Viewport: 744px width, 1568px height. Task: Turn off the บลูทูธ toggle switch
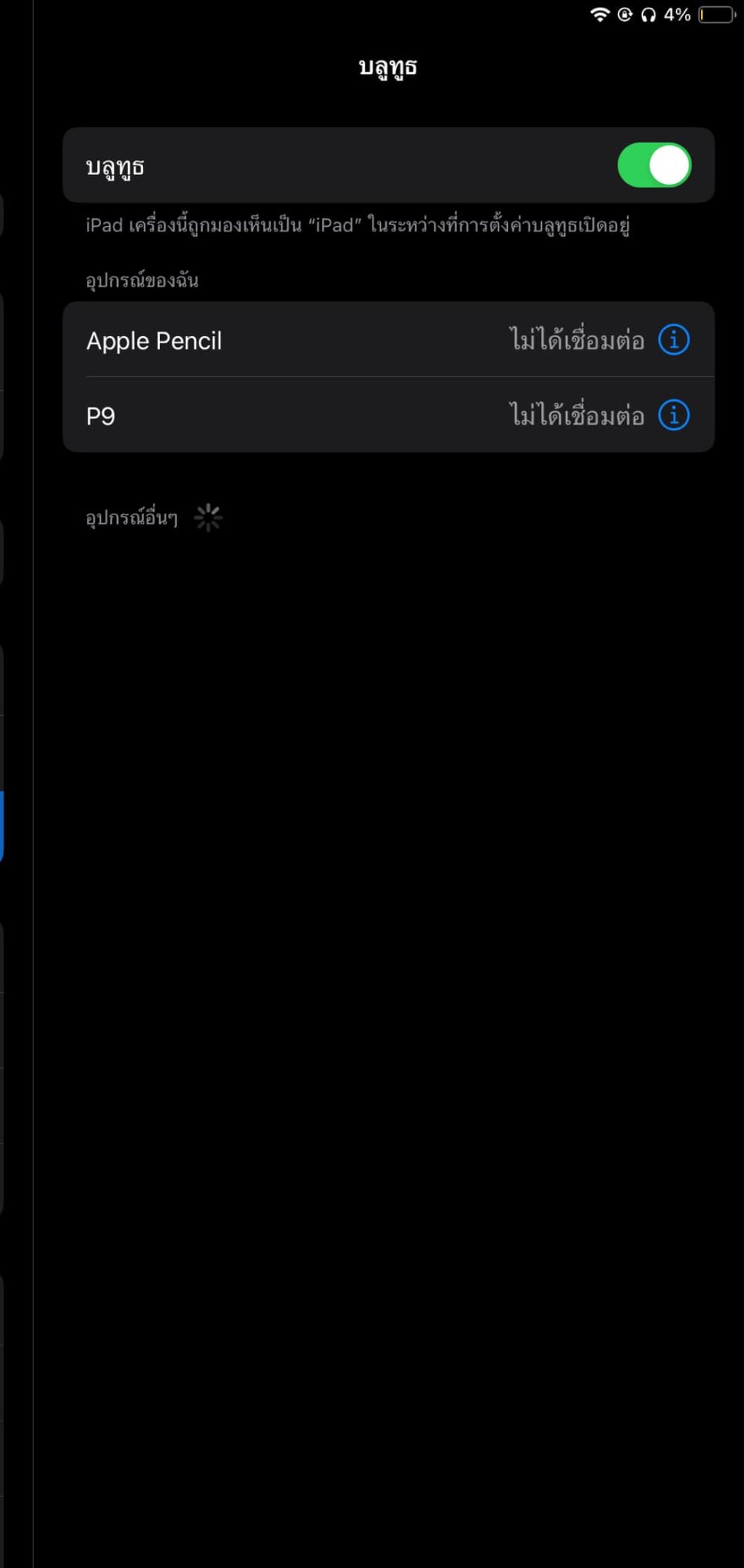[x=654, y=166]
